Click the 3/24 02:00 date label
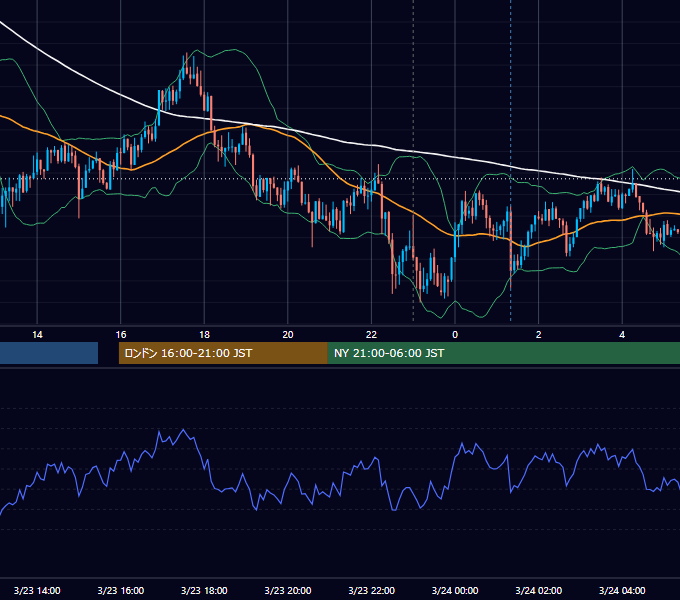The height and width of the screenshot is (600, 680). 539,590
